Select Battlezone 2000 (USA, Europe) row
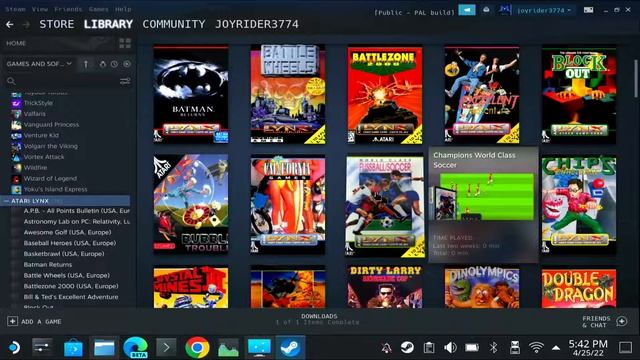The width and height of the screenshot is (640, 360). click(x=71, y=286)
